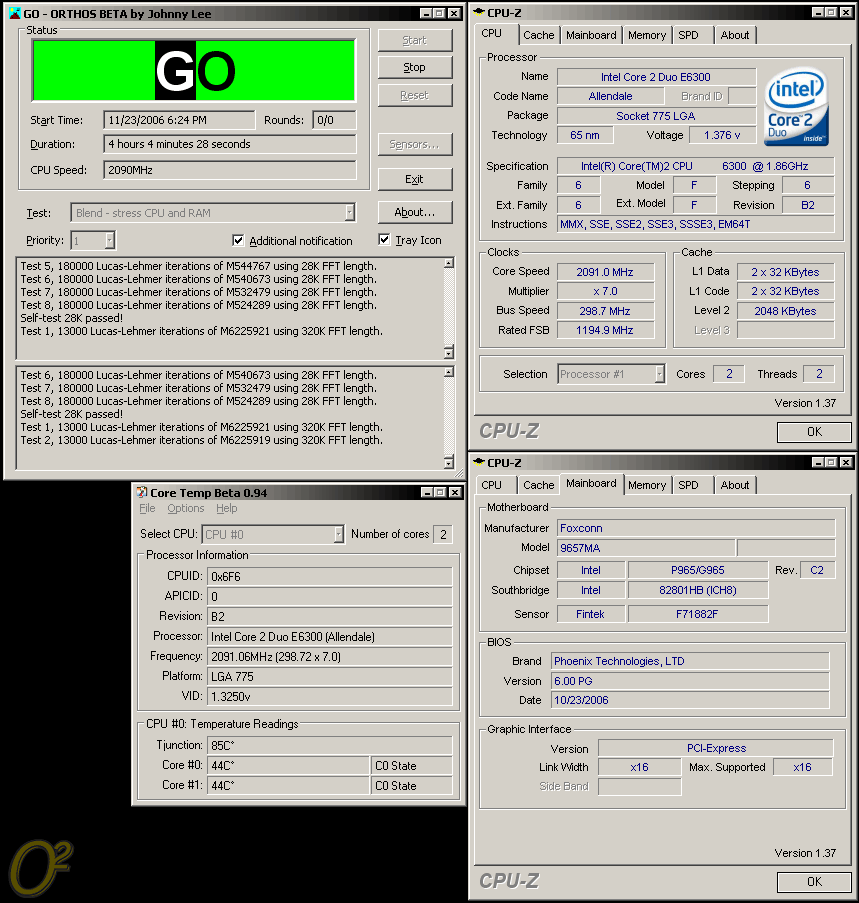
Task: Open the Test type dropdown in ORTHOS
Action: 349,213
